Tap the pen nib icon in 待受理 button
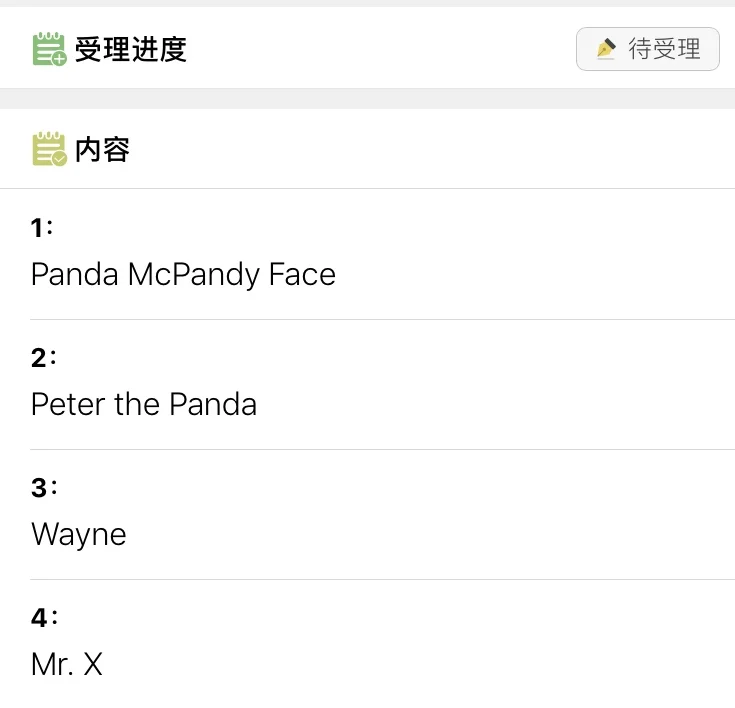 (x=606, y=48)
